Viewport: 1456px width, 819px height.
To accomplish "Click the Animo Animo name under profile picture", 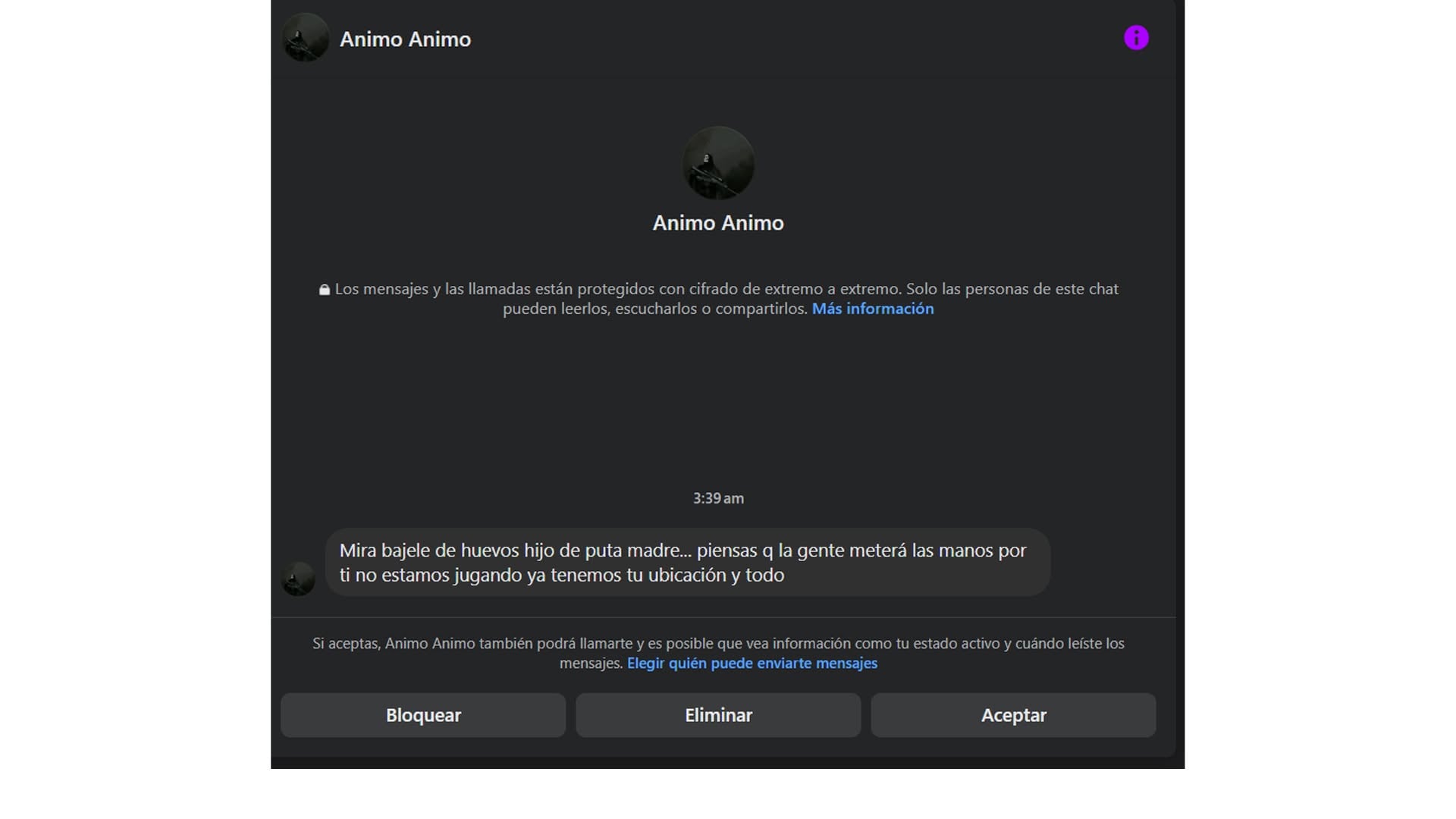I will pyautogui.click(x=718, y=223).
